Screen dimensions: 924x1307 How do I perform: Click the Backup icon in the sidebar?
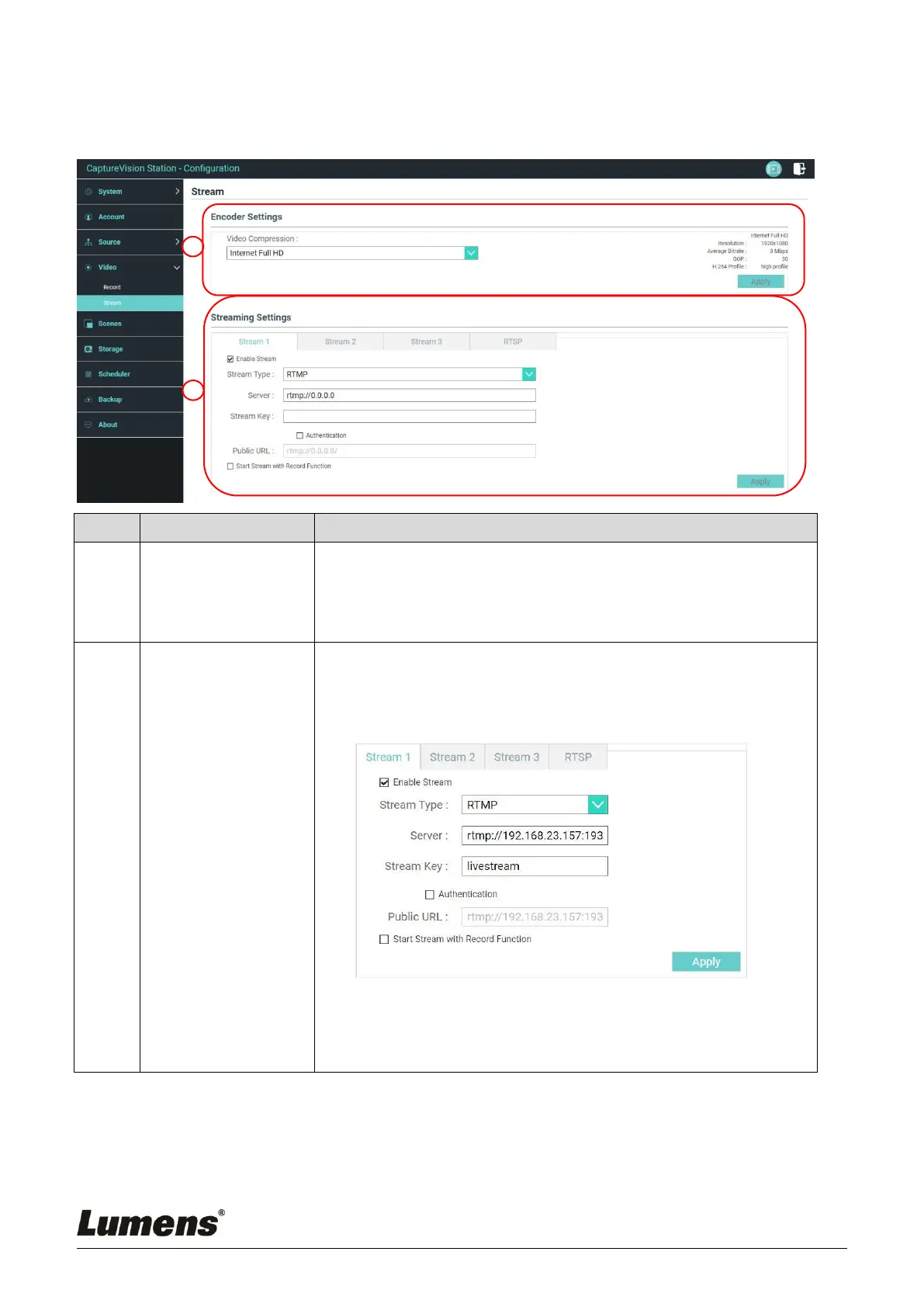[88, 400]
